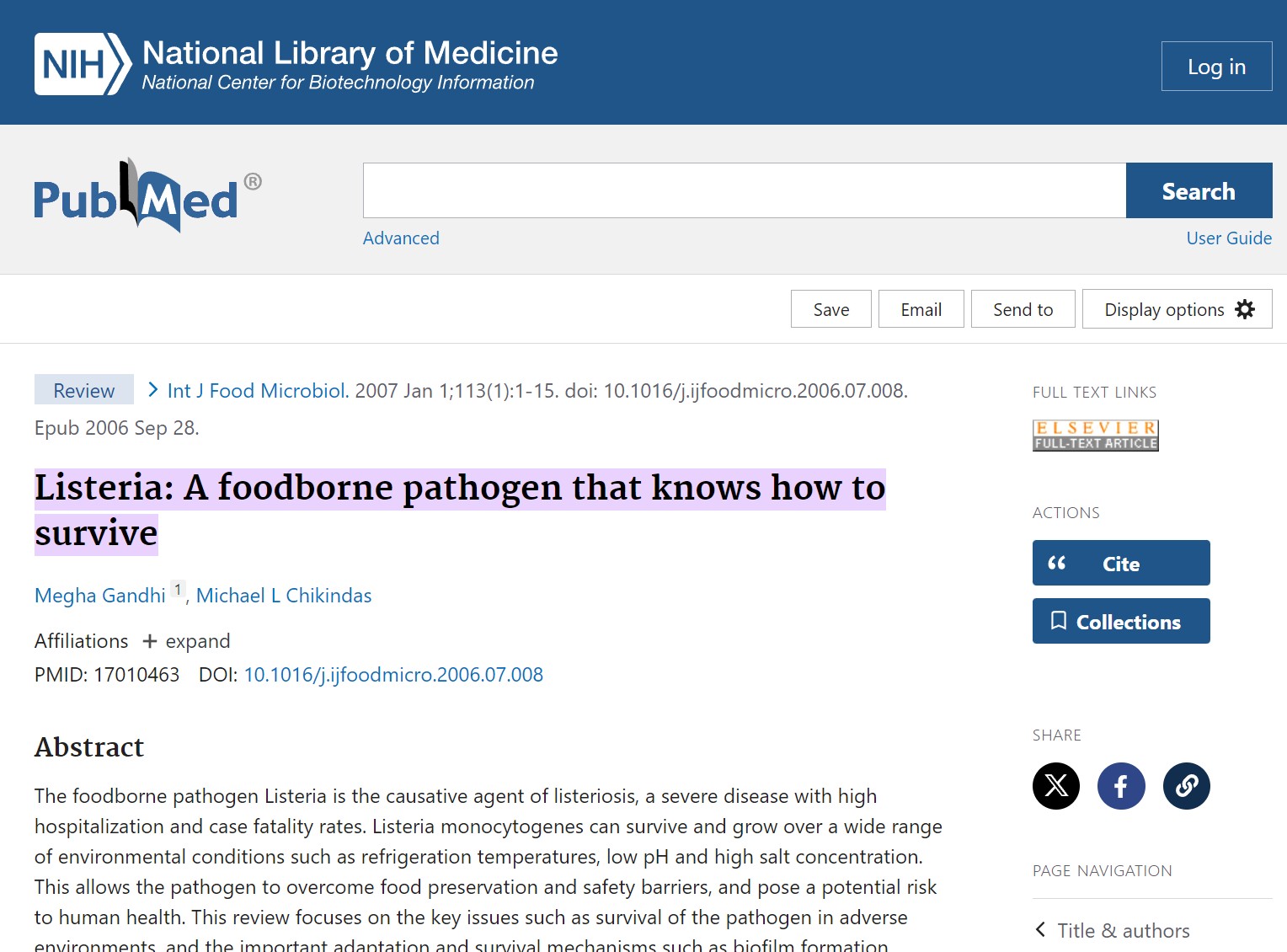Follow the DOI link for the article
Image resolution: width=1287 pixels, height=952 pixels.
393,674
